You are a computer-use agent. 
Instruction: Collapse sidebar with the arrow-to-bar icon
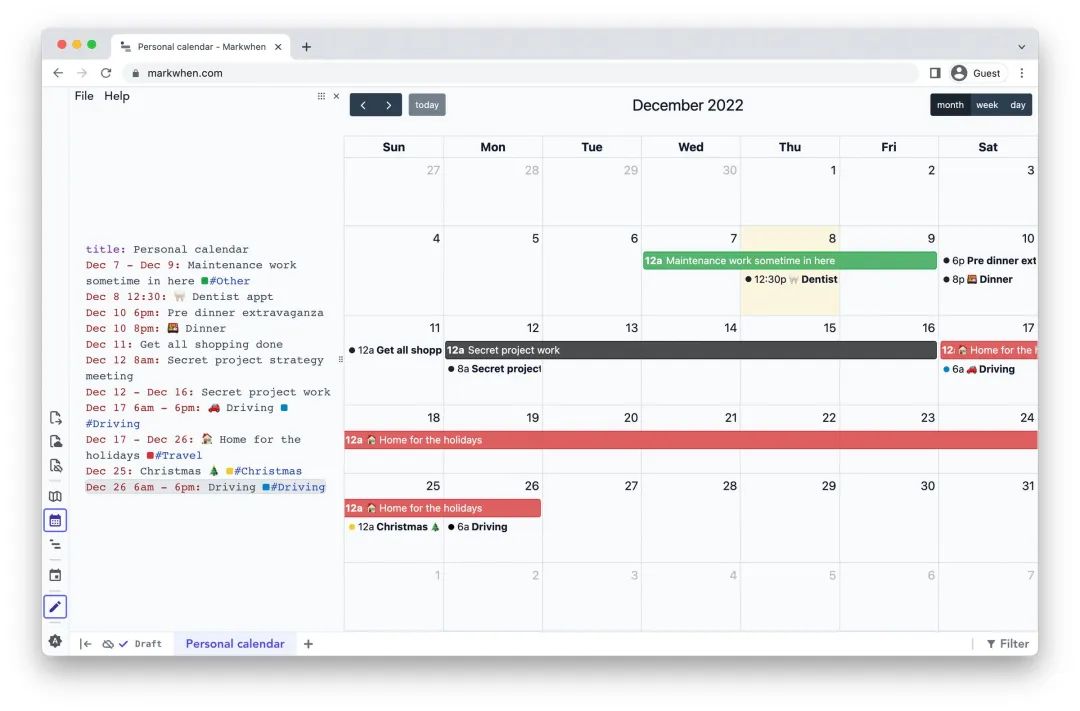coord(85,643)
